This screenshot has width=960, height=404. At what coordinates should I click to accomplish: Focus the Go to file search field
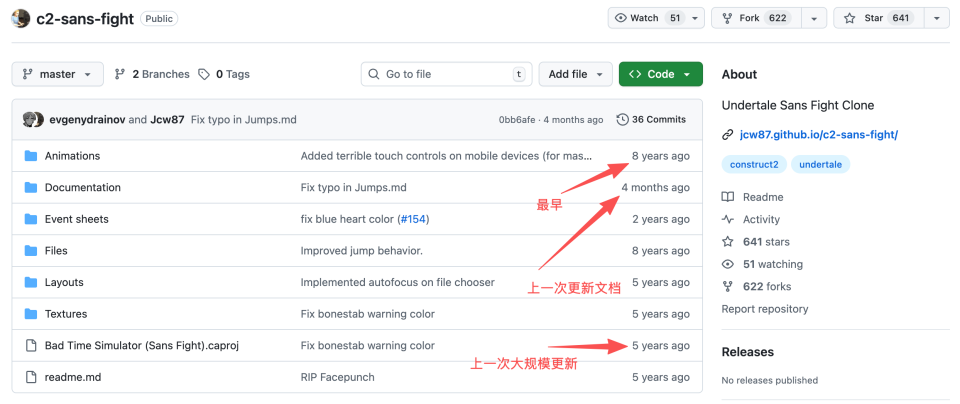coord(446,74)
